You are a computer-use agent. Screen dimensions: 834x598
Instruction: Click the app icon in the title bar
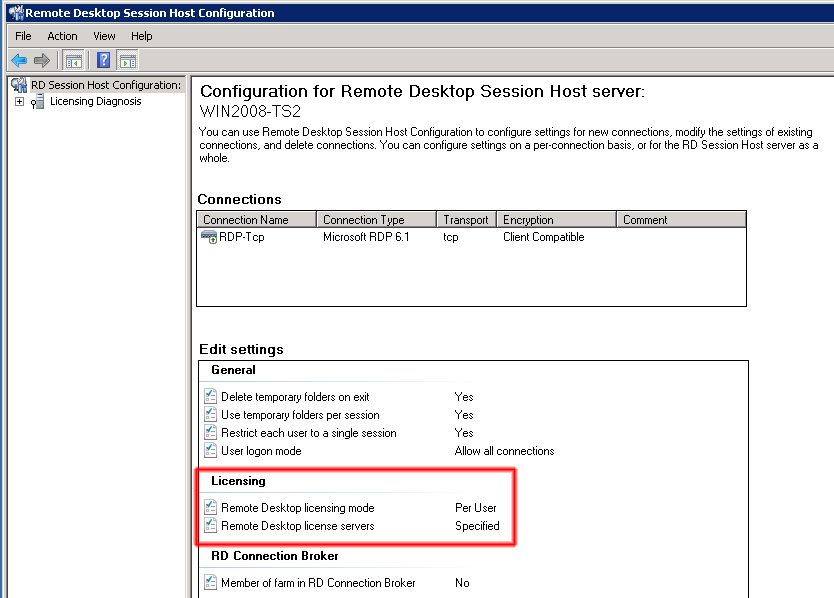point(16,12)
